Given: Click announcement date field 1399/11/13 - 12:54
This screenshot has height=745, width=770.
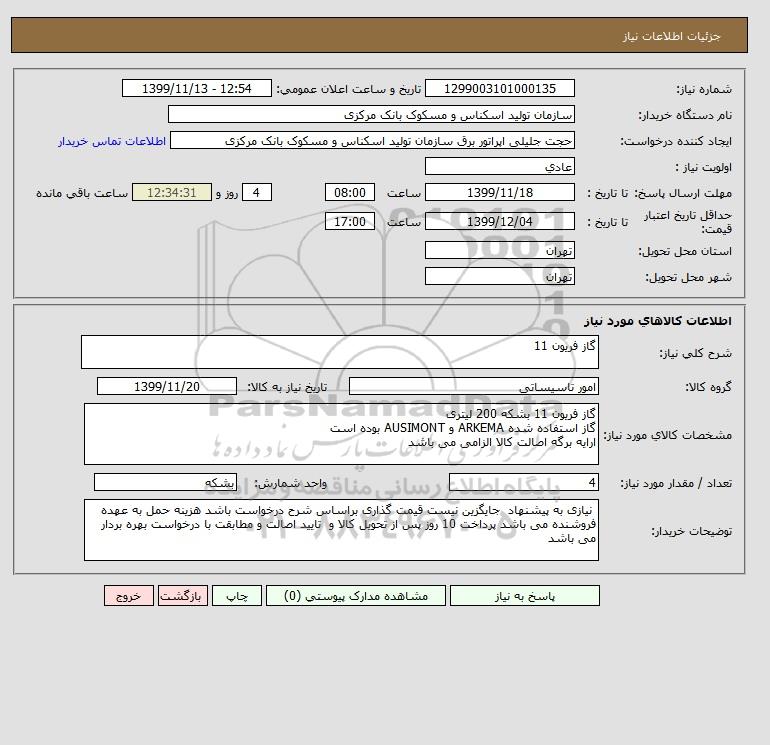Looking at the screenshot, I should (196, 88).
